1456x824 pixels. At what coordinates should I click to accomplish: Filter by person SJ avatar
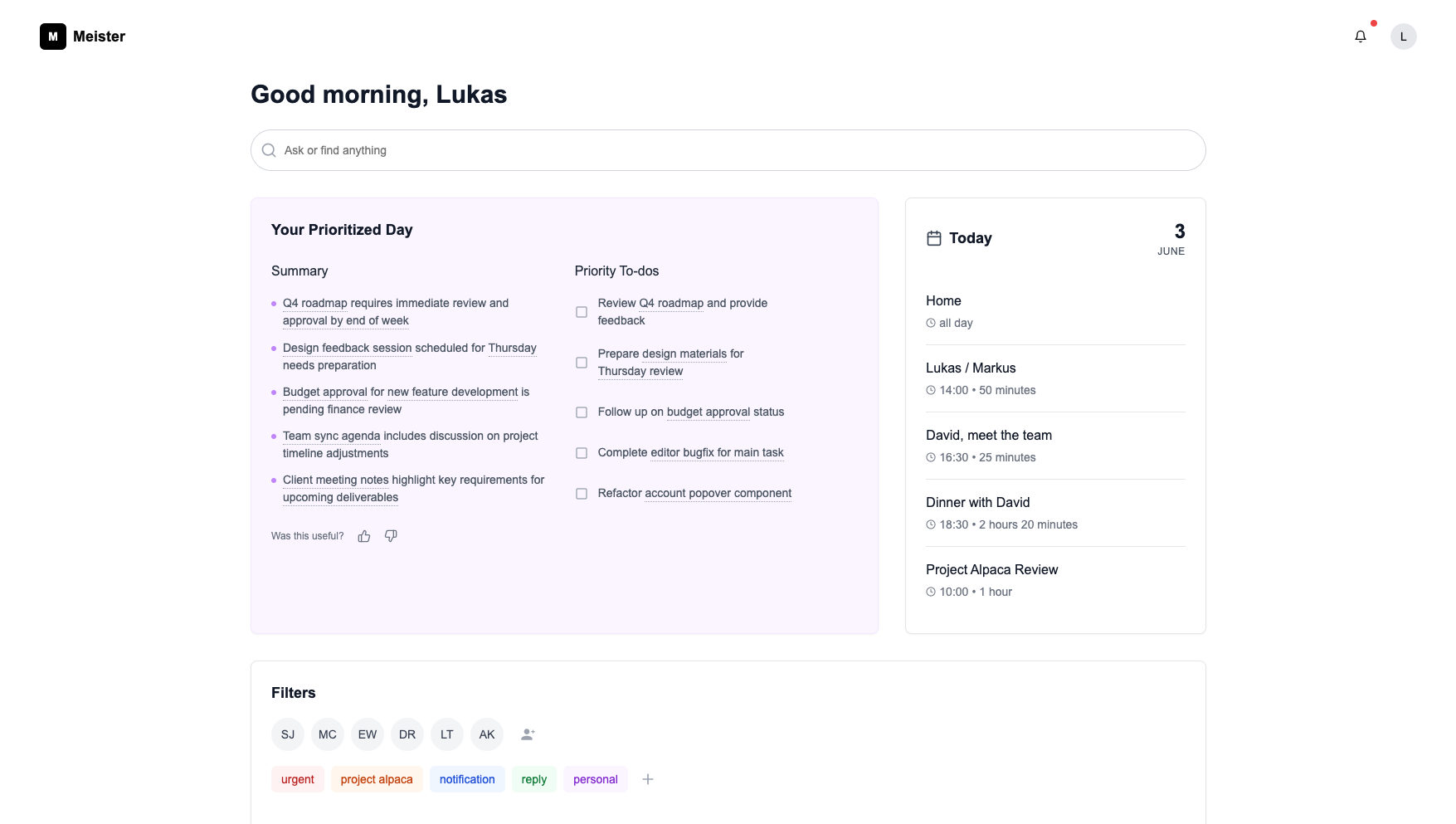(x=288, y=734)
